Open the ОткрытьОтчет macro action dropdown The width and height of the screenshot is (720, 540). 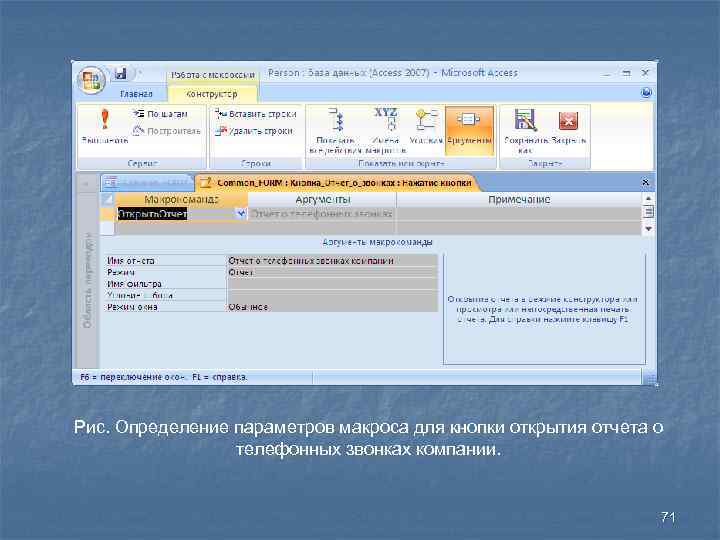tap(241, 214)
